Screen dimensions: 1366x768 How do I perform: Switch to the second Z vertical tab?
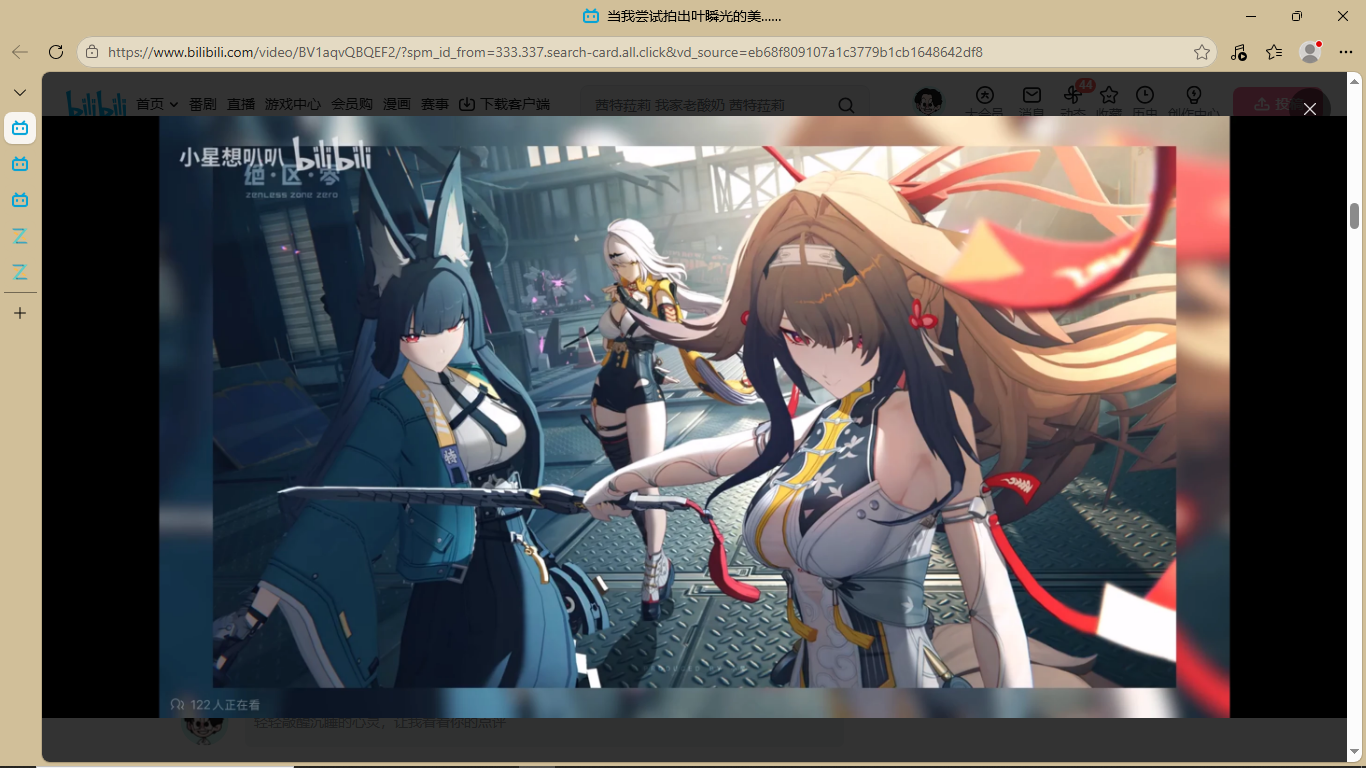pyautogui.click(x=20, y=272)
